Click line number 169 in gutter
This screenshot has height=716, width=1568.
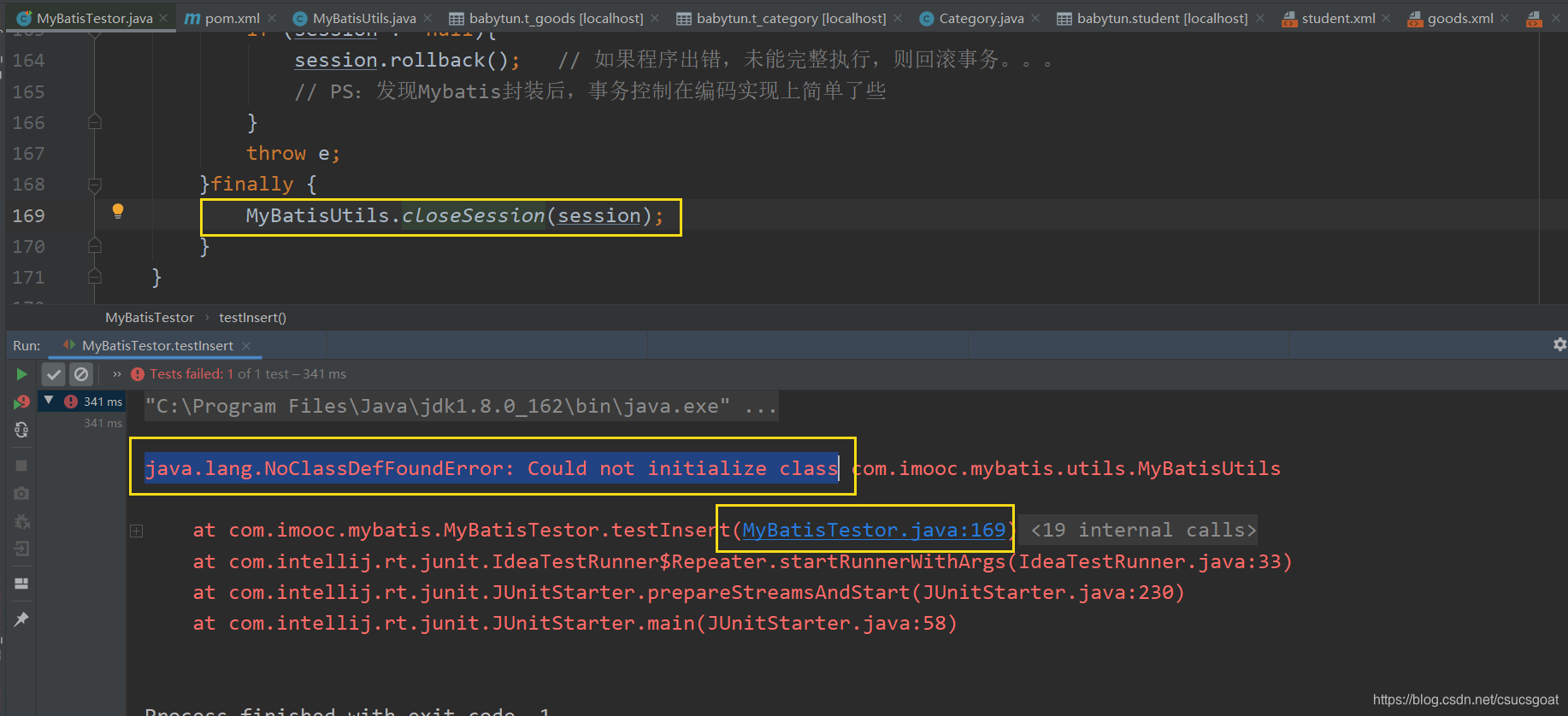tap(28, 216)
